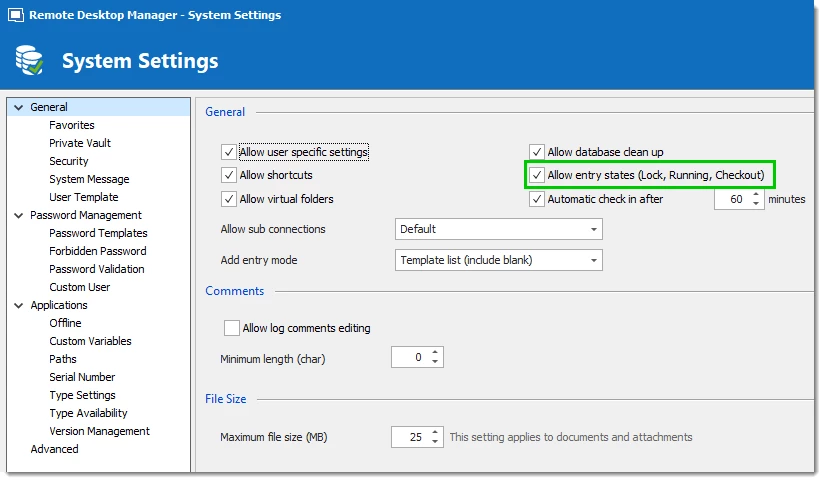
Task: Click the 'minutes' label
Action: pos(787,199)
